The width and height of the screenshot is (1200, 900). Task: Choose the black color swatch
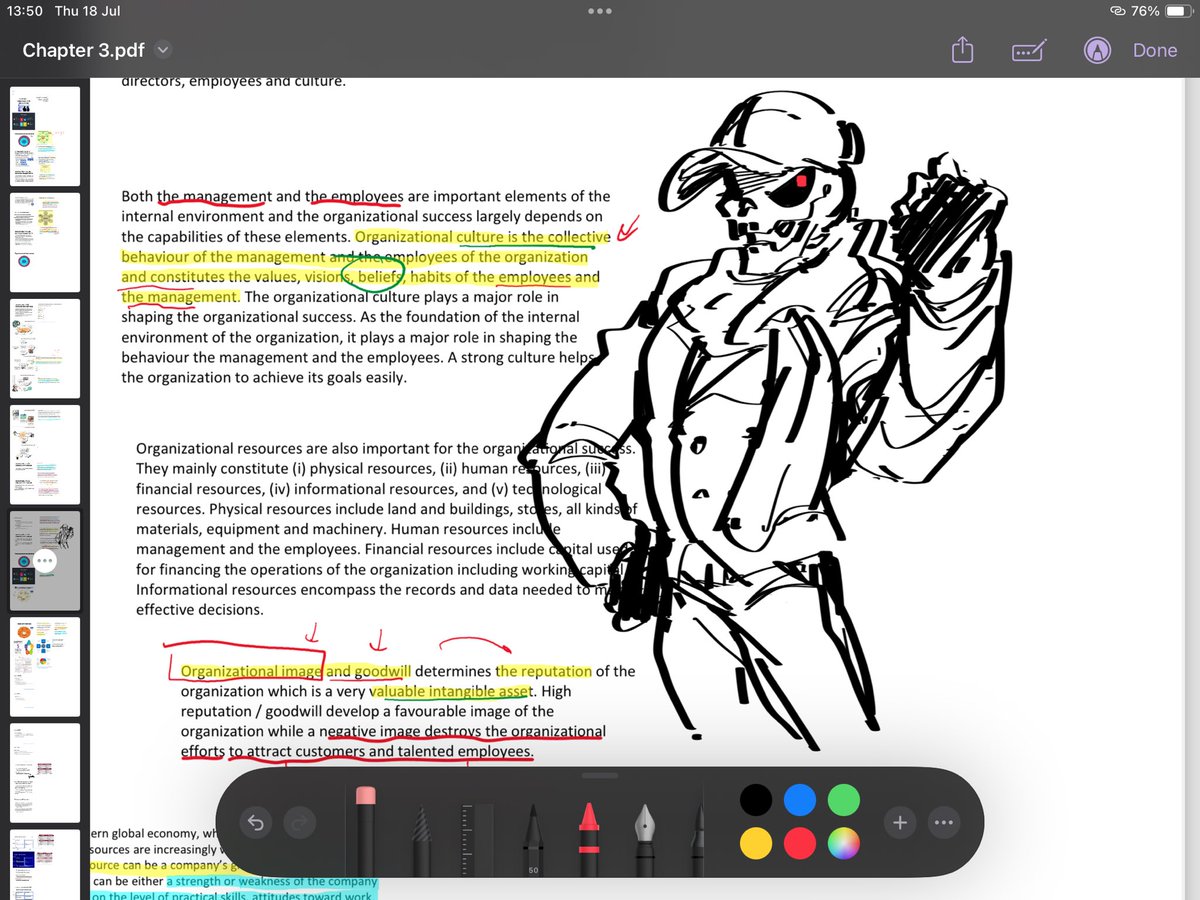[756, 800]
